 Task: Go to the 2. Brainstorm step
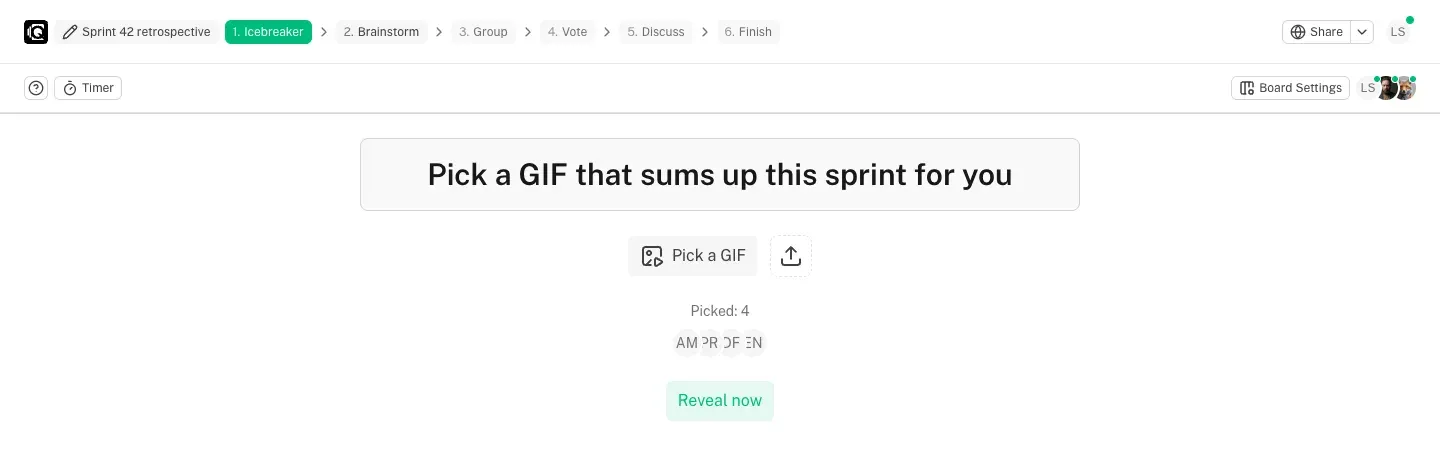381,32
